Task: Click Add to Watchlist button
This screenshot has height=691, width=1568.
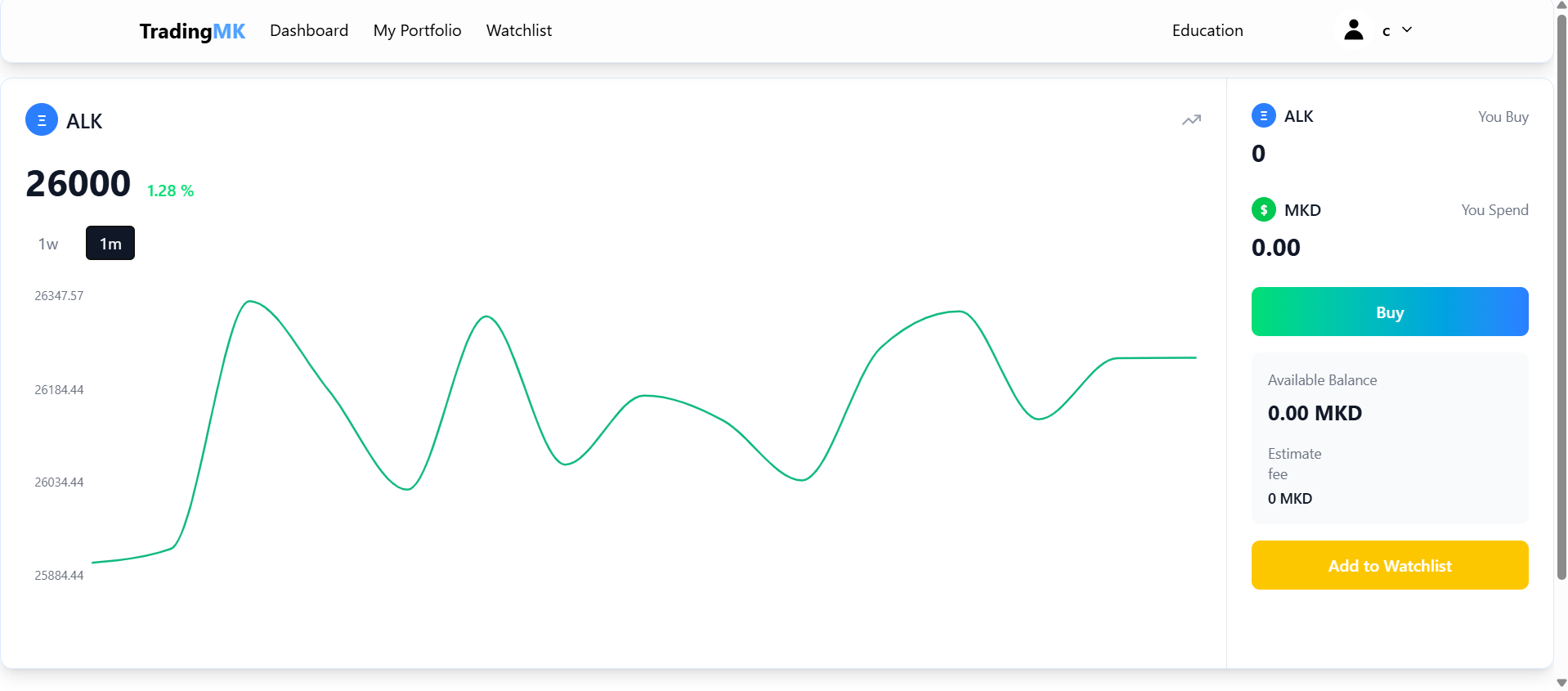Action: click(x=1389, y=565)
